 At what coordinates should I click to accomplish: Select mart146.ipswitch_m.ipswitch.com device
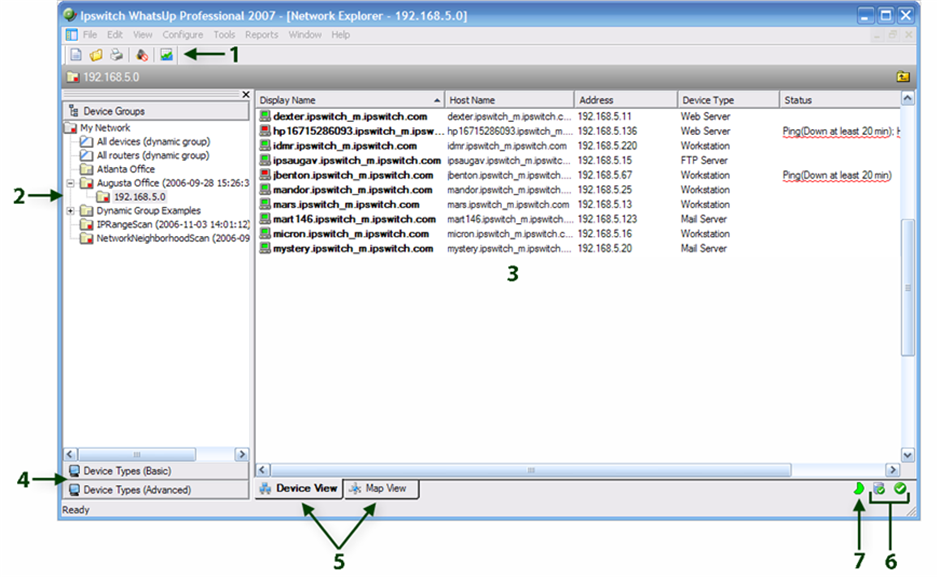point(355,219)
